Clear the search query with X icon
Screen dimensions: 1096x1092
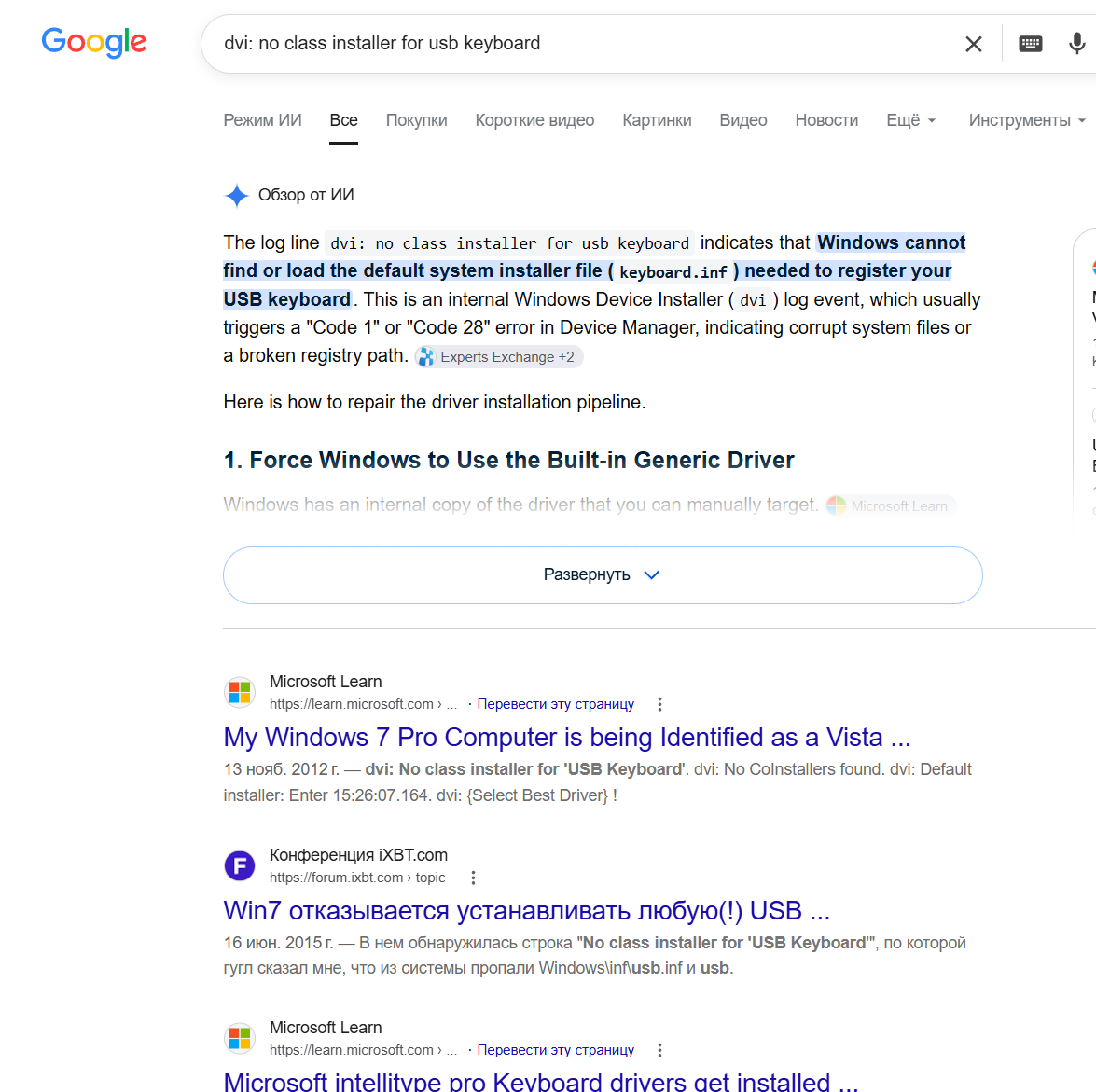tap(973, 44)
